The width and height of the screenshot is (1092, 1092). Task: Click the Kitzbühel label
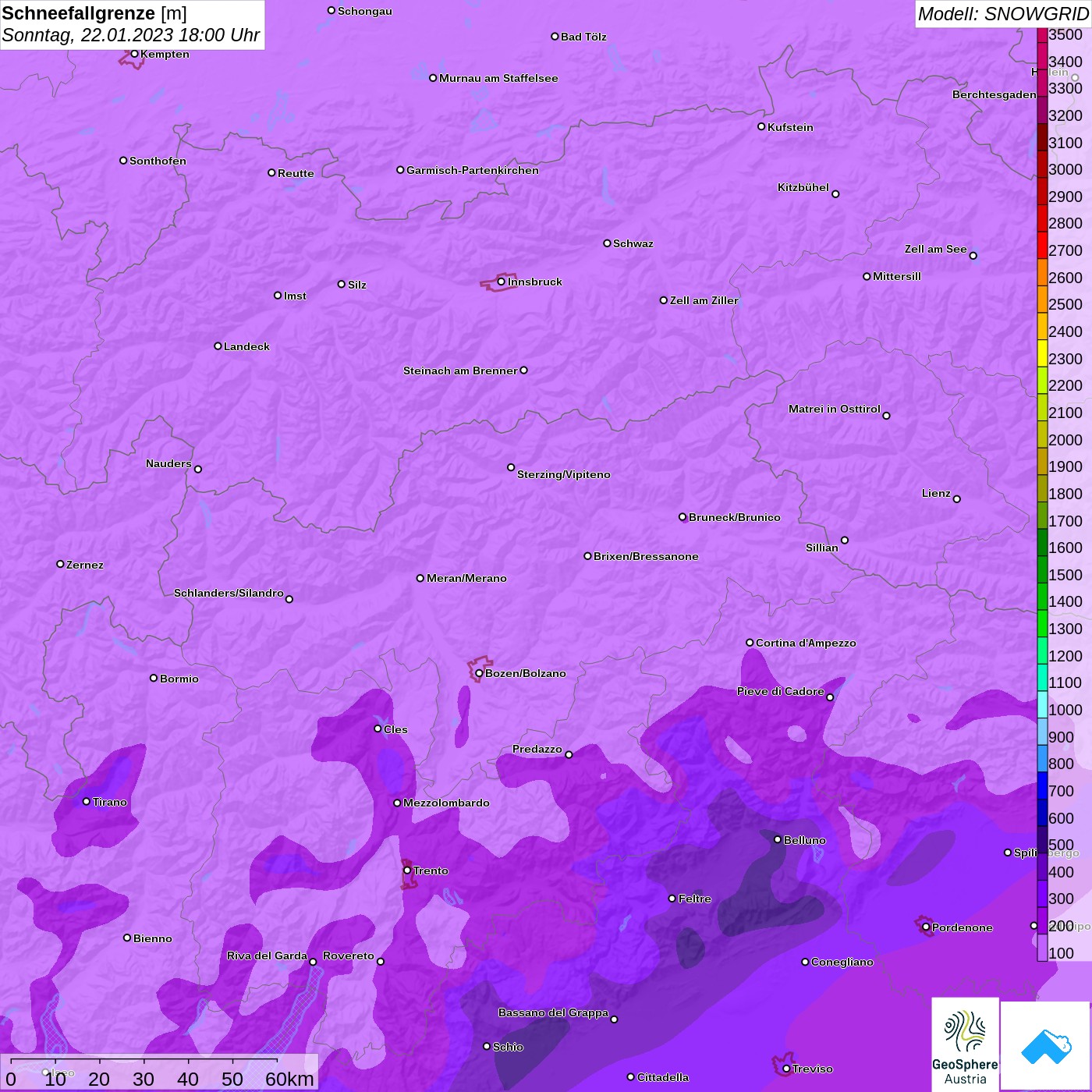click(803, 187)
